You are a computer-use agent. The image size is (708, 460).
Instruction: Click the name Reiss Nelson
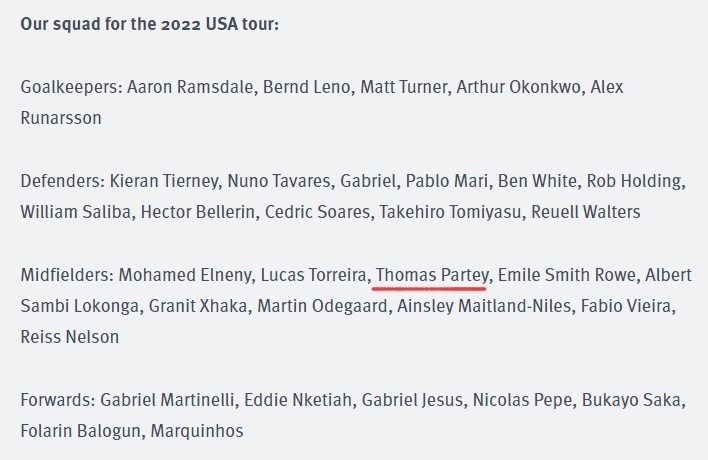point(70,337)
